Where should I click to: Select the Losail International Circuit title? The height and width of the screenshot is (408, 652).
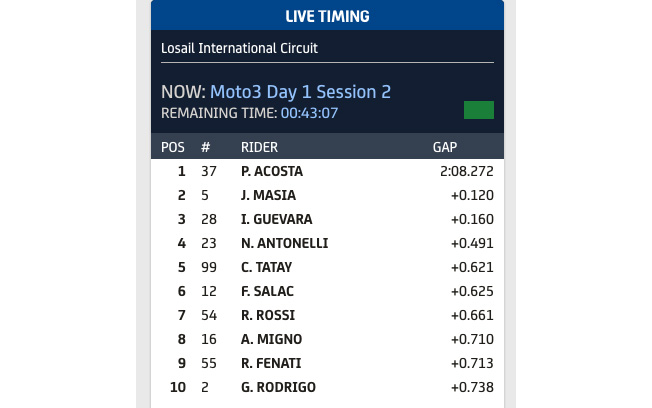click(246, 47)
